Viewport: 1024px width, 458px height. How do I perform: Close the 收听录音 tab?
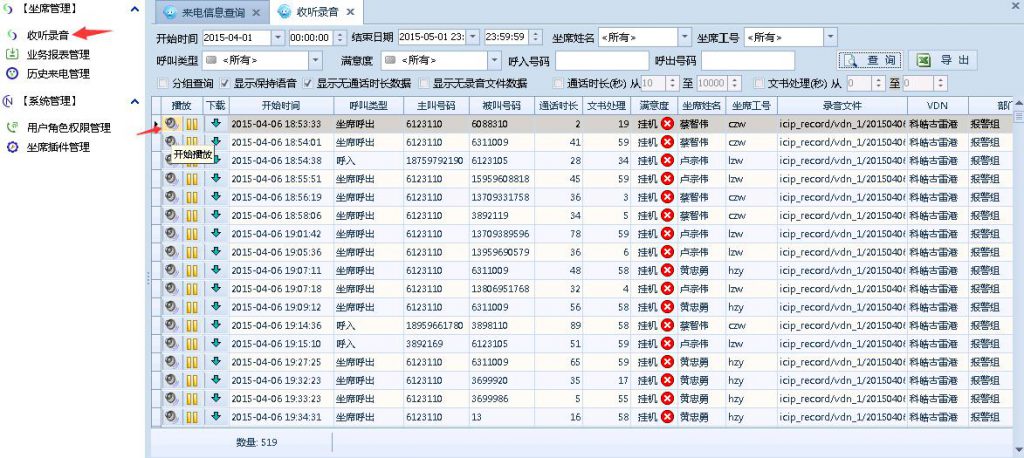tap(349, 13)
